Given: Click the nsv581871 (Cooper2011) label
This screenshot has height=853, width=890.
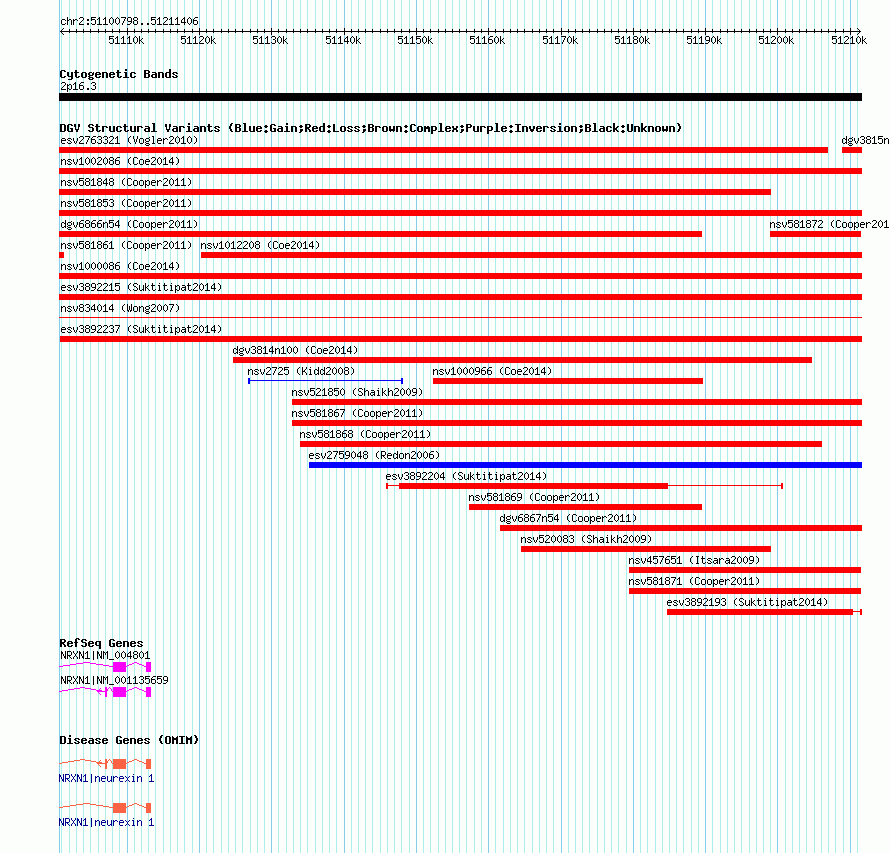Looking at the screenshot, I should [x=694, y=581].
